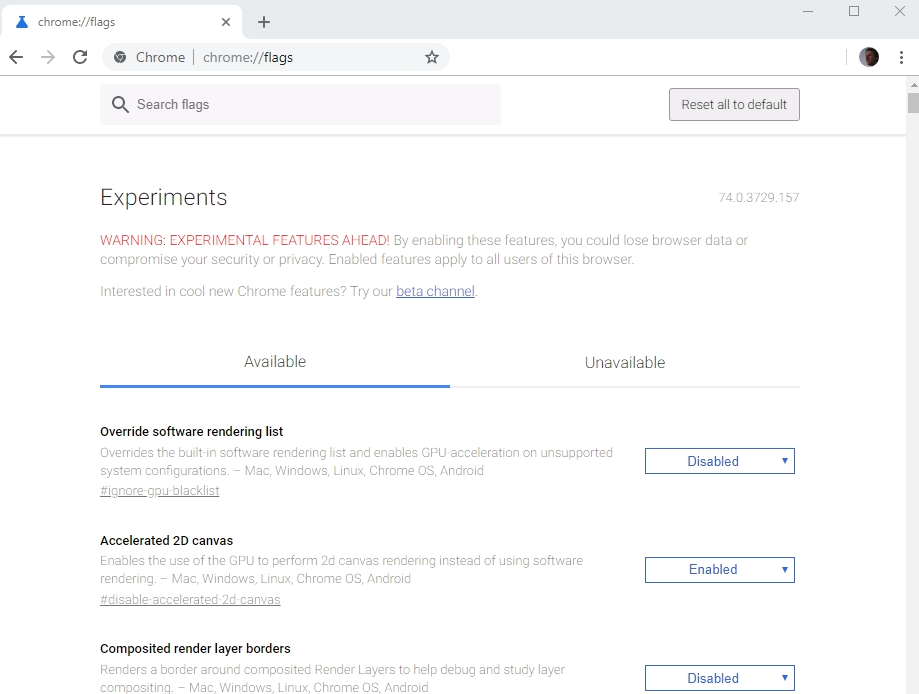This screenshot has height=694, width=919.
Task: Expand Composited render layer borders dropdown
Action: 719,678
